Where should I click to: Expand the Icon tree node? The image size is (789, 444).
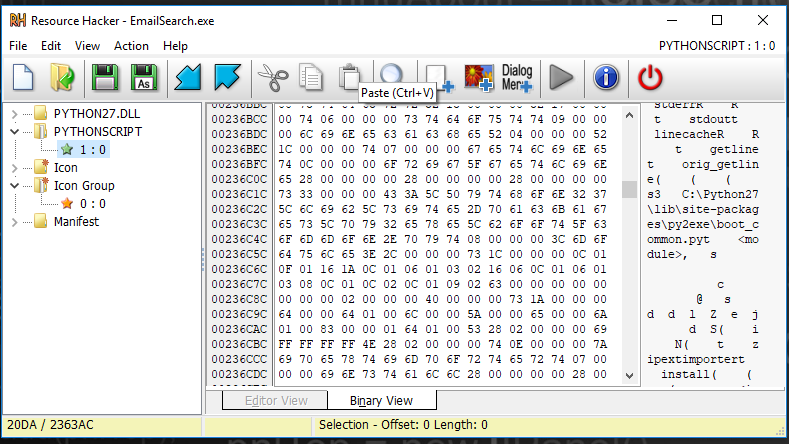pos(15,168)
